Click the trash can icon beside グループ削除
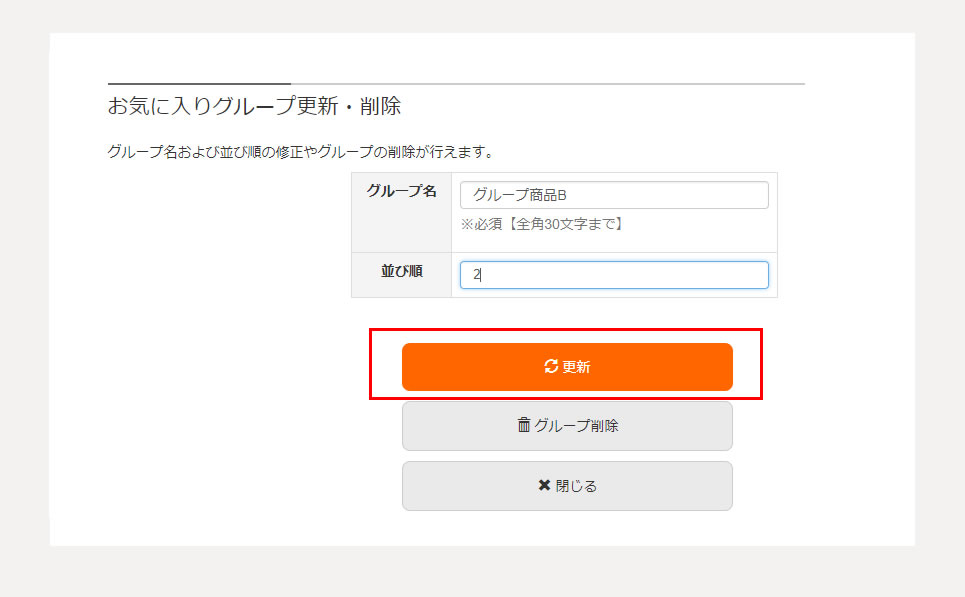Viewport: 965px width, 597px height. click(524, 425)
